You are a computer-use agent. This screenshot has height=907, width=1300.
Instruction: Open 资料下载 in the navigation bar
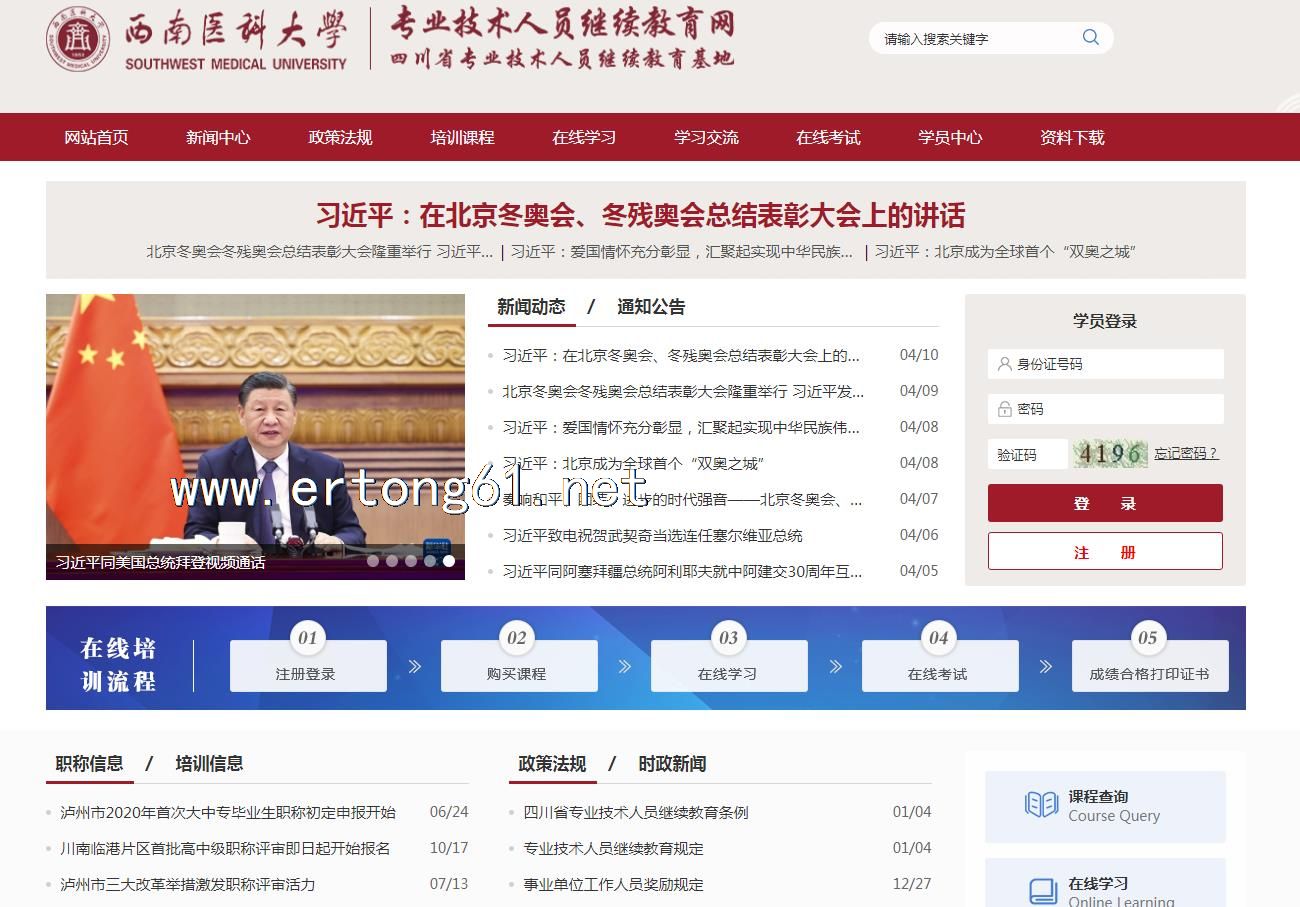(x=1072, y=138)
